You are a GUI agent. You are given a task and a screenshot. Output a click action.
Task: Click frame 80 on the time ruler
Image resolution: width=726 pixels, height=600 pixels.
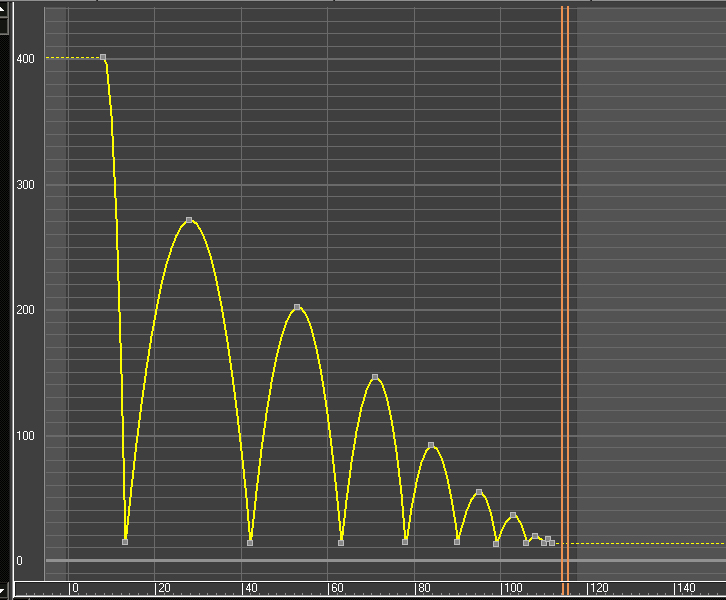click(x=424, y=588)
